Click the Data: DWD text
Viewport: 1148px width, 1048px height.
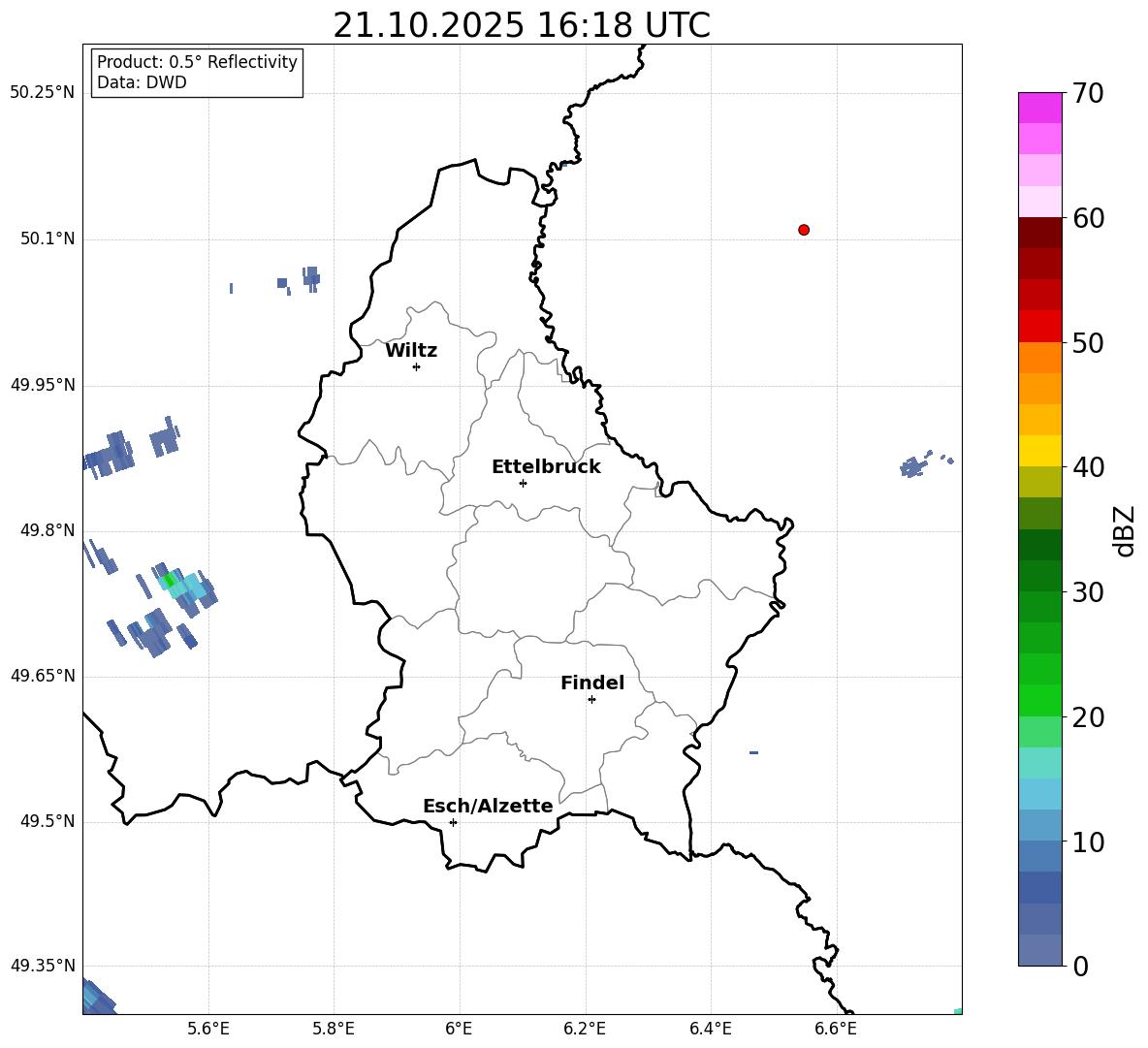(x=142, y=82)
